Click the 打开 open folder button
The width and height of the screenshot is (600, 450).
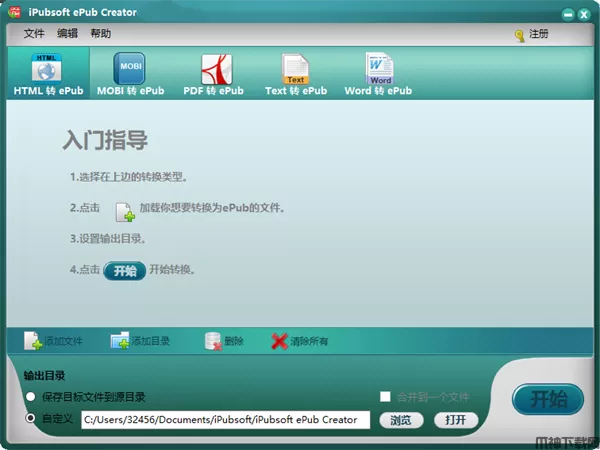coord(456,420)
